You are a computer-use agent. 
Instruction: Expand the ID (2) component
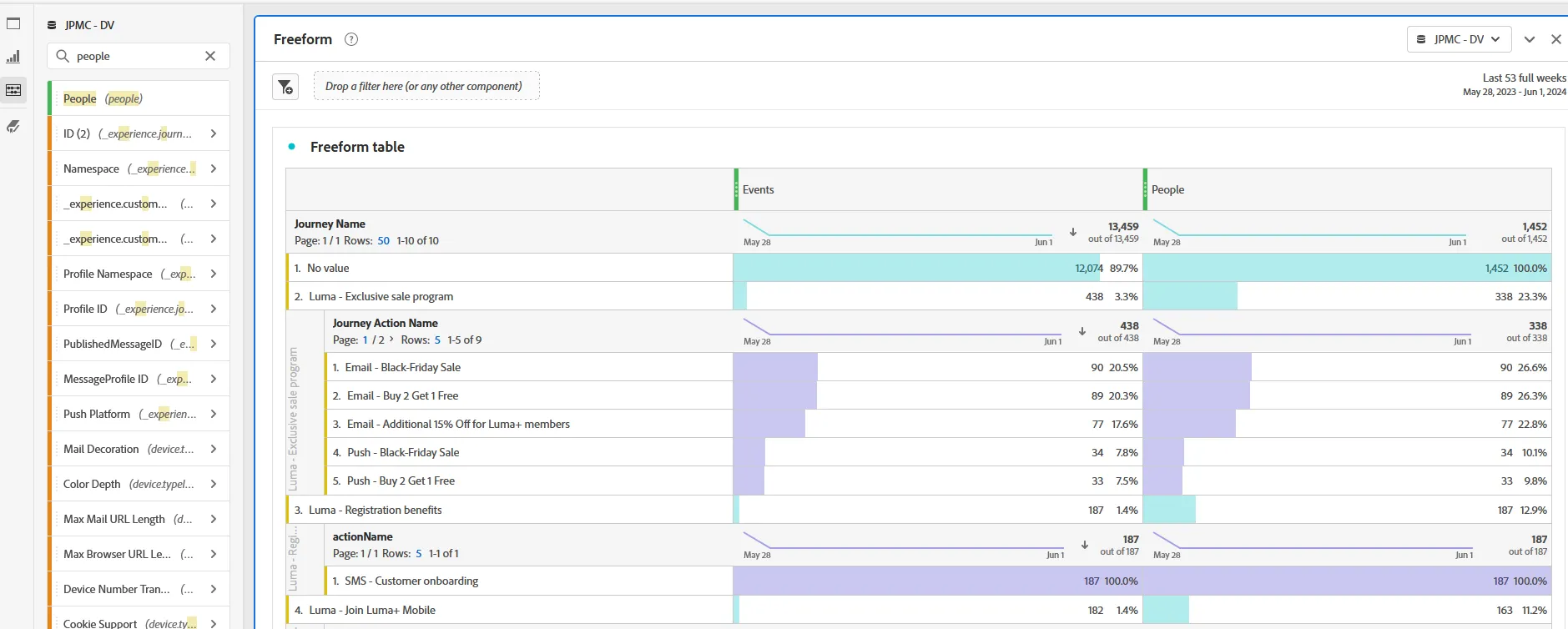[x=214, y=133]
